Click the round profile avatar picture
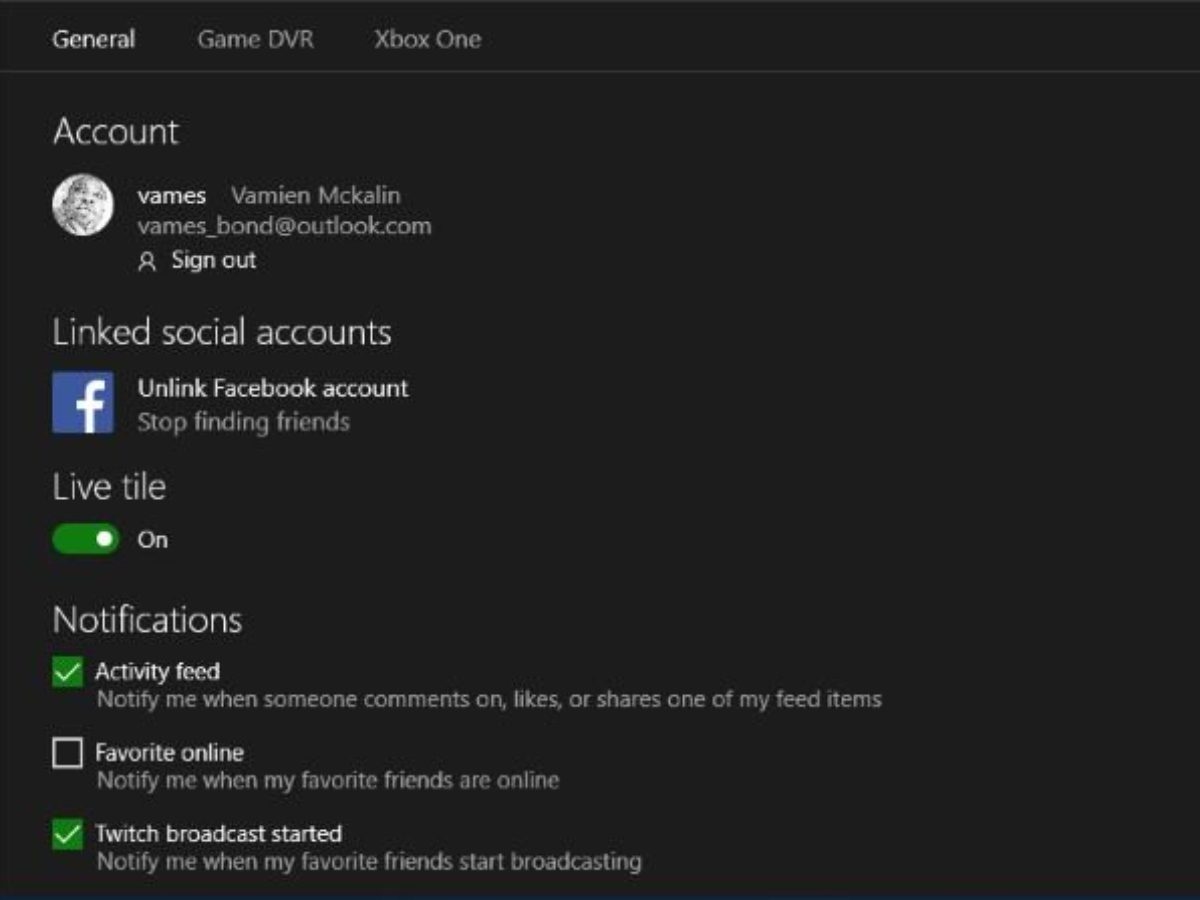Image resolution: width=1200 pixels, height=900 pixels. coord(83,205)
